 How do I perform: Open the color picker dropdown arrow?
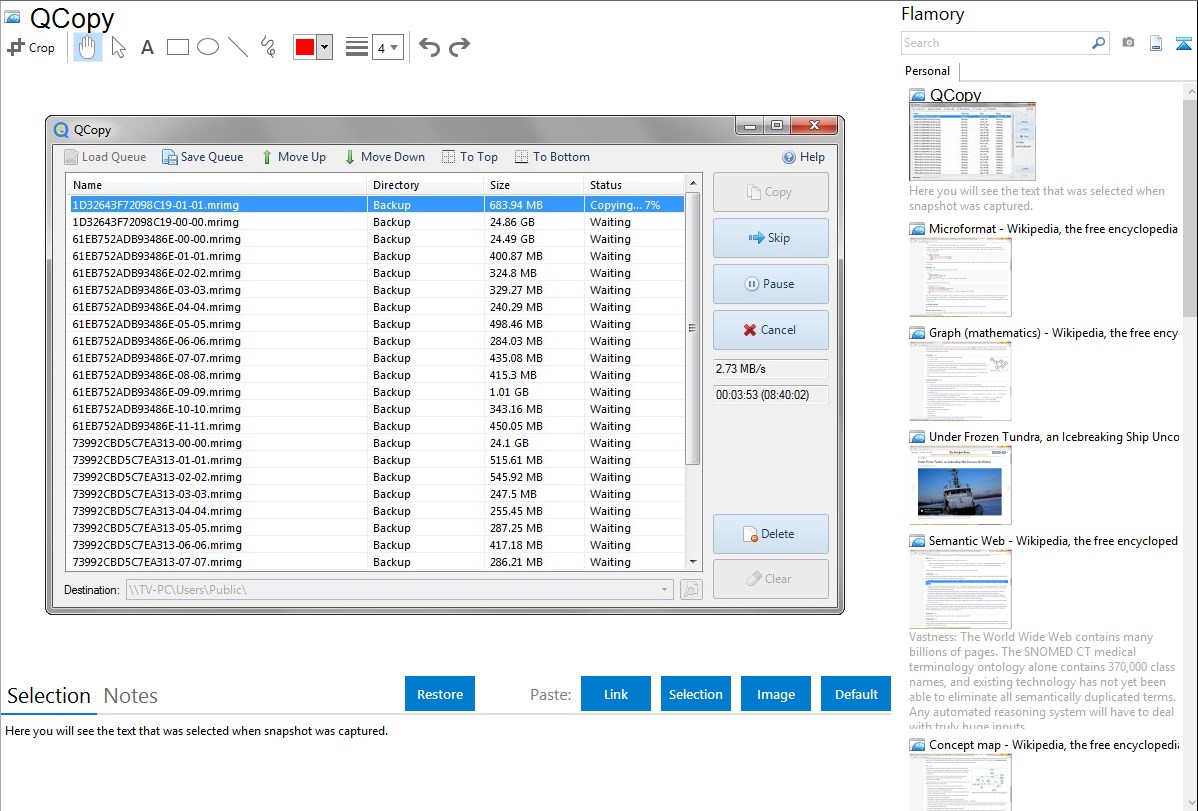[x=325, y=47]
